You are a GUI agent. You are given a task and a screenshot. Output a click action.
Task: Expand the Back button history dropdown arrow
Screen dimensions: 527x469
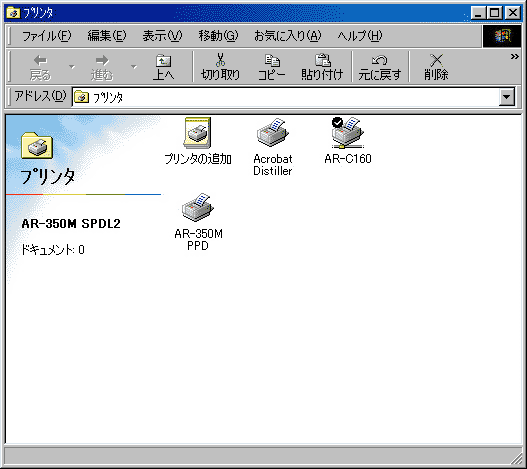click(72, 67)
